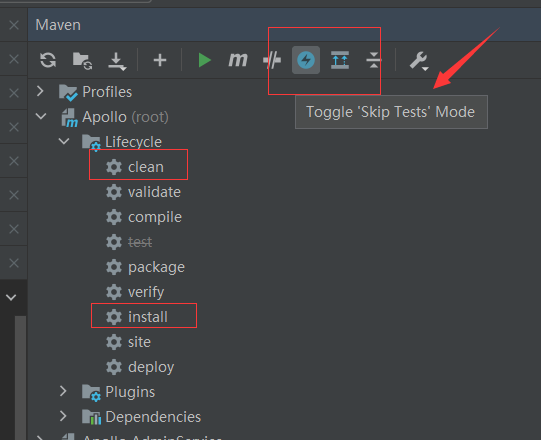Click the Lifecycle folder icon
The height and width of the screenshot is (440, 541).
click(91, 143)
